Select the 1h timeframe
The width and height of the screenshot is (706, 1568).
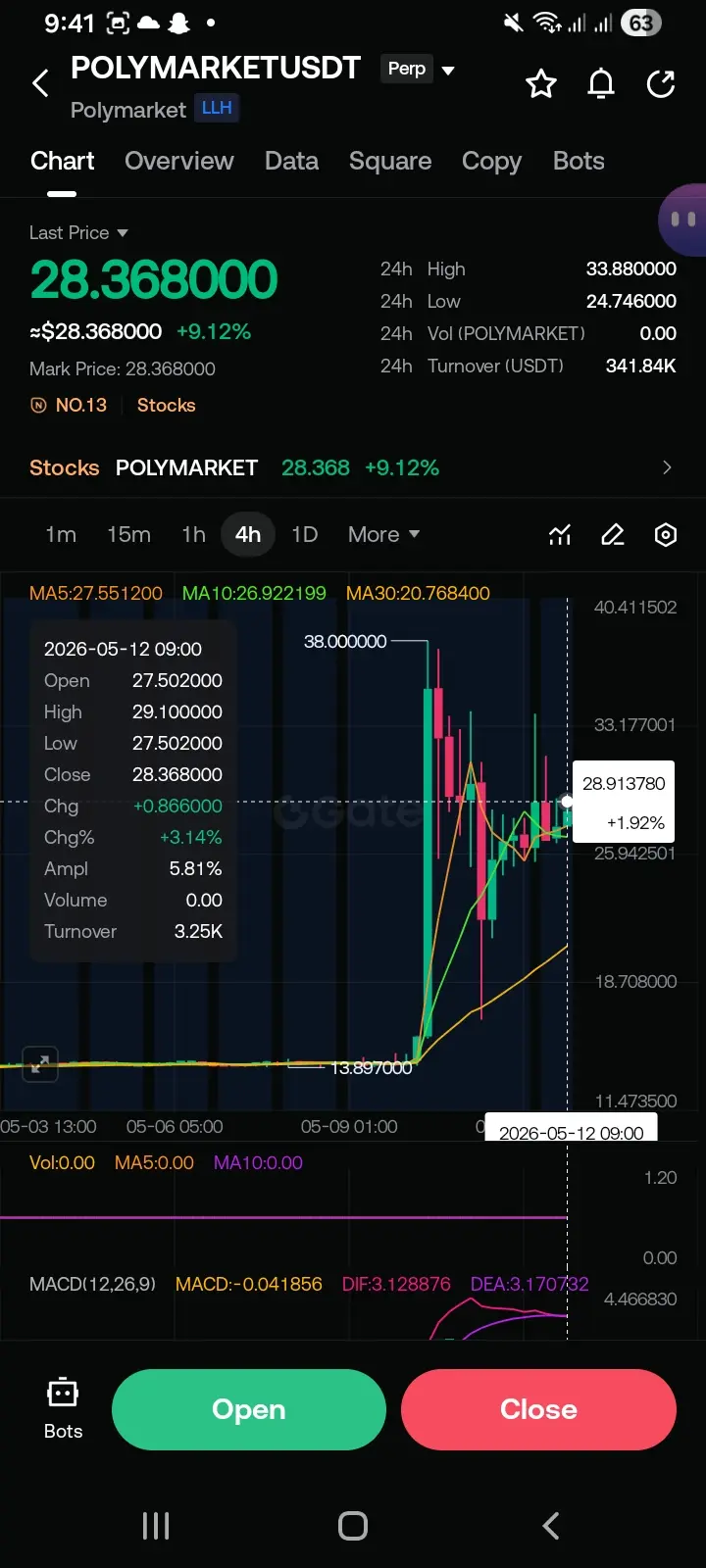(x=193, y=534)
